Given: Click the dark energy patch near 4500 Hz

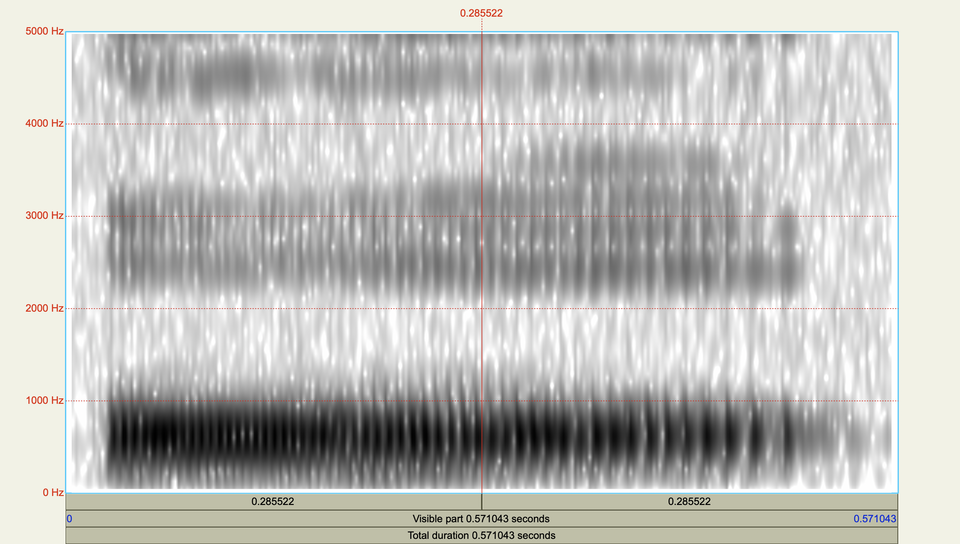Looking at the screenshot, I should (x=225, y=75).
